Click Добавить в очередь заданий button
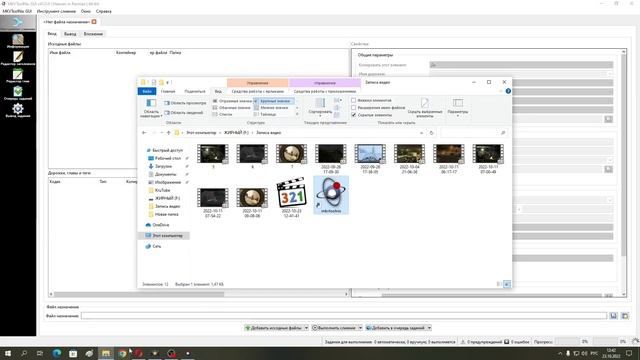The height and width of the screenshot is (360, 640). (396, 328)
